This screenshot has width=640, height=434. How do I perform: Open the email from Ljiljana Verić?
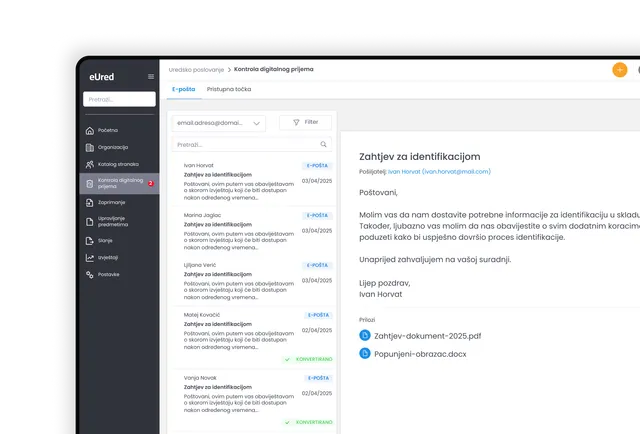[254, 281]
